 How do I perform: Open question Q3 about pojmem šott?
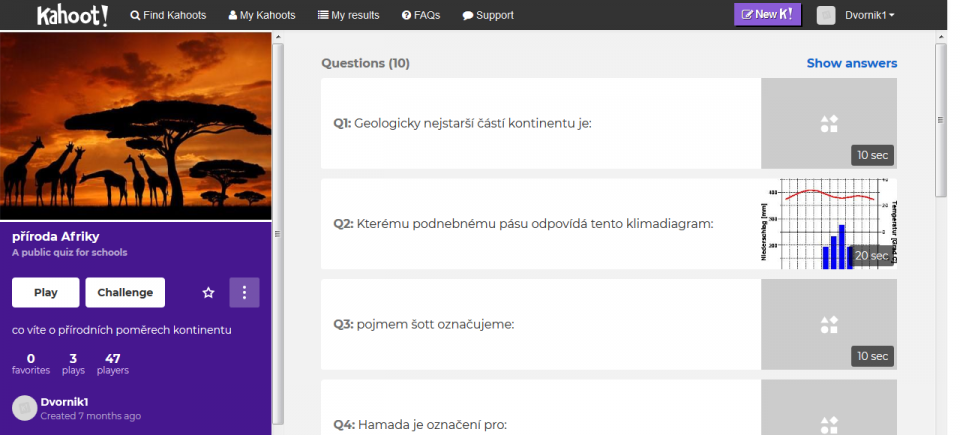click(x=541, y=324)
